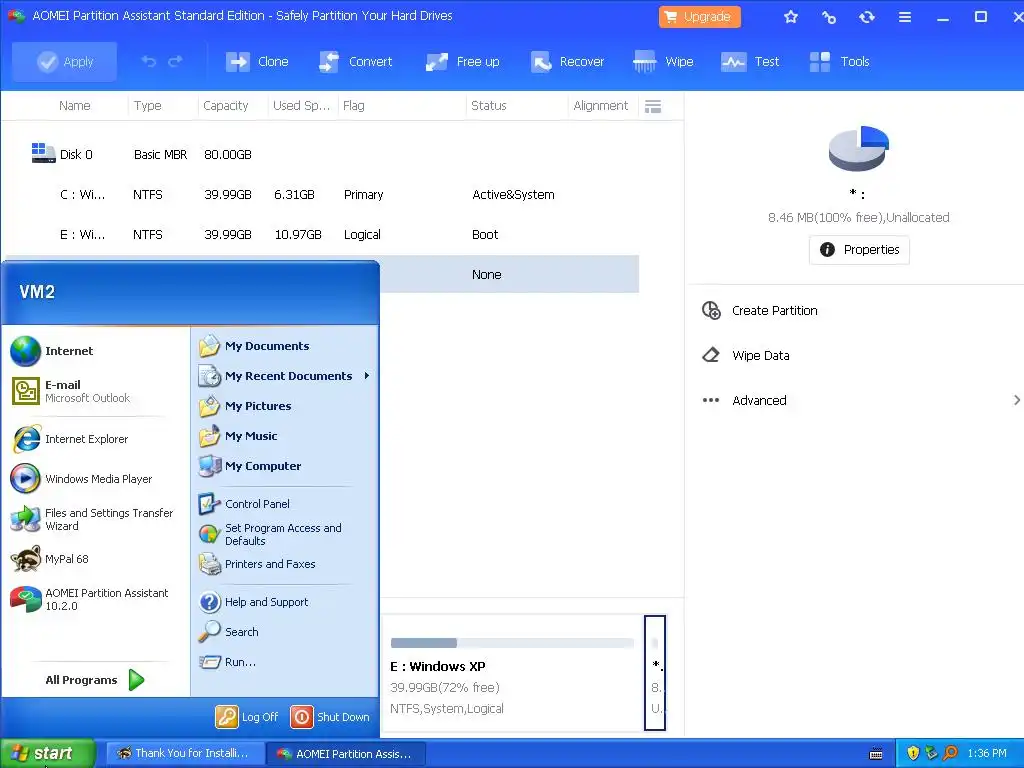Image resolution: width=1024 pixels, height=768 pixels.
Task: Open the Wipe tool
Action: coord(663,61)
